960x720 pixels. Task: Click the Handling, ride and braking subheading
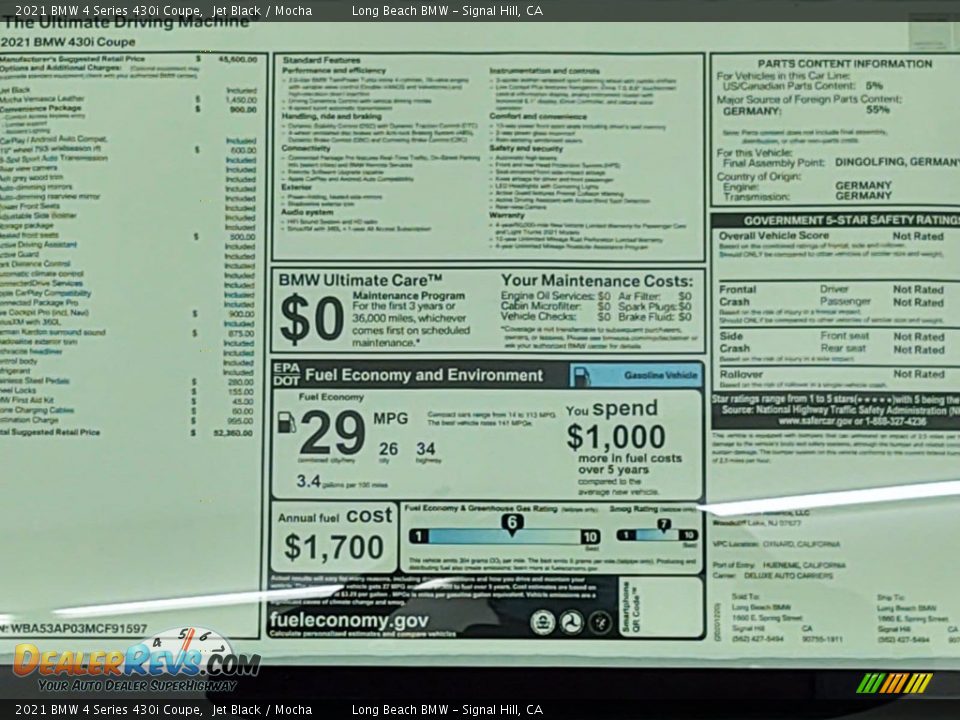[x=331, y=116]
